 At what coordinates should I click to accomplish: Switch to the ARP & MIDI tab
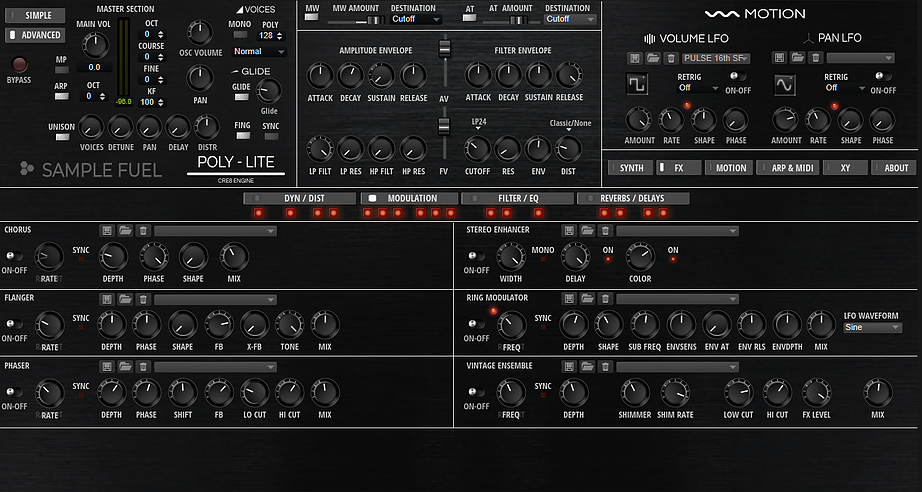coord(788,168)
